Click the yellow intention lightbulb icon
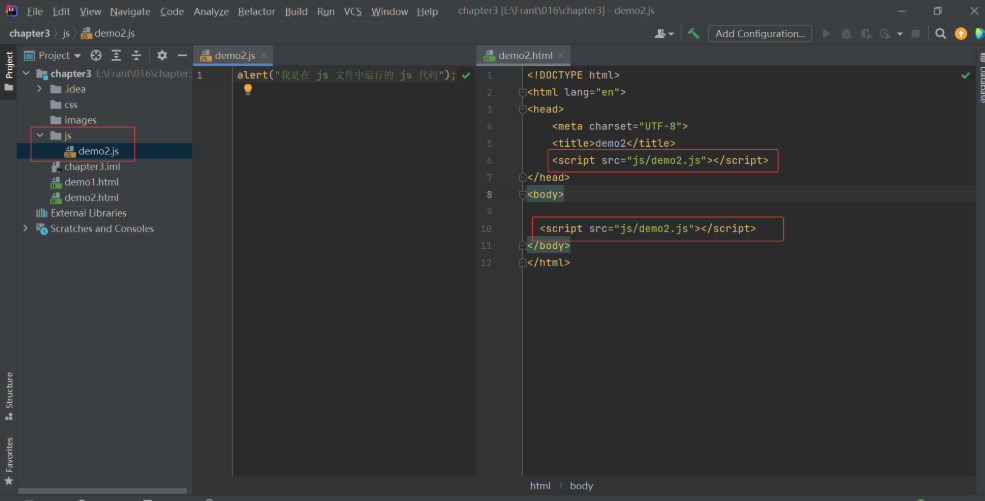 (x=248, y=90)
